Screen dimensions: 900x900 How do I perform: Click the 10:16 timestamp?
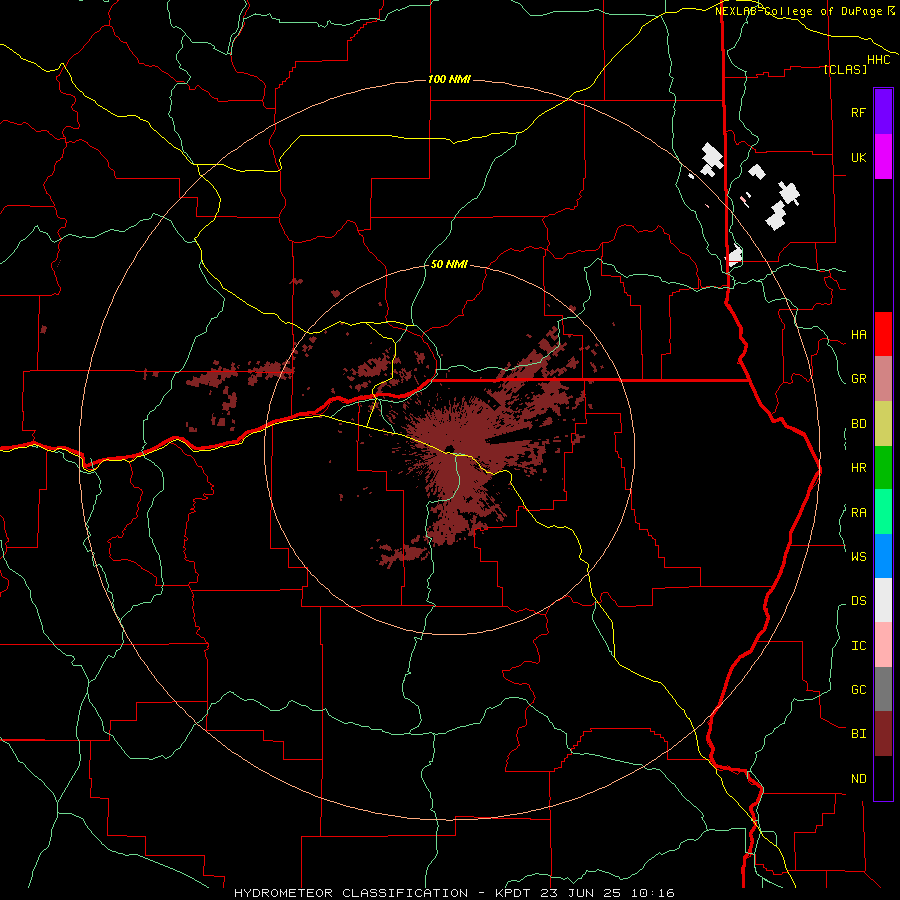click(653, 893)
